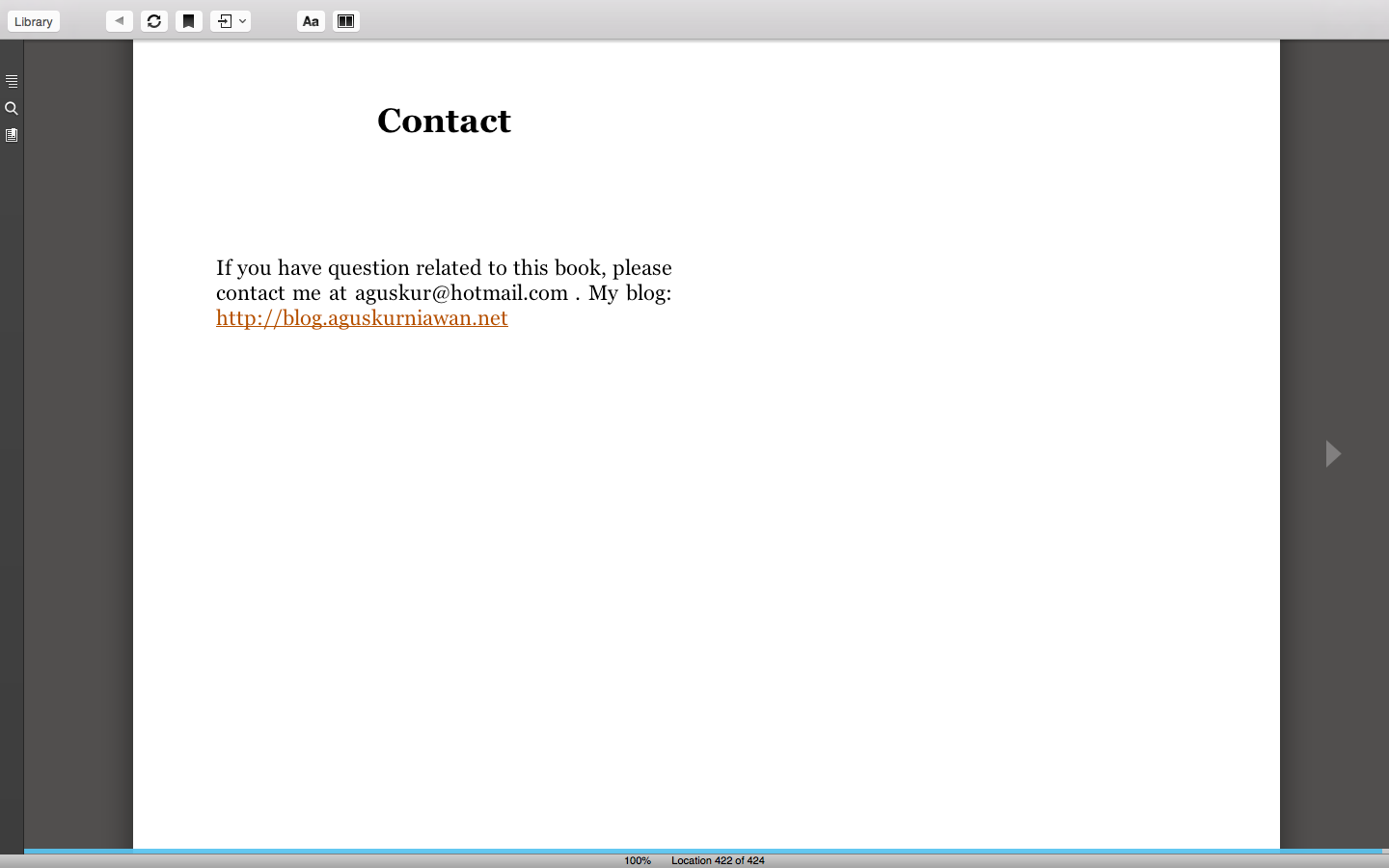1389x868 pixels.
Task: Go to next page arrow
Action: point(1333,453)
